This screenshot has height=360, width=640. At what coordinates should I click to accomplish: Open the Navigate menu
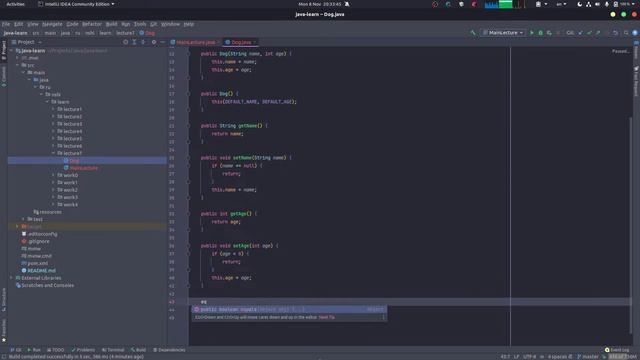pyautogui.click(x=52, y=24)
